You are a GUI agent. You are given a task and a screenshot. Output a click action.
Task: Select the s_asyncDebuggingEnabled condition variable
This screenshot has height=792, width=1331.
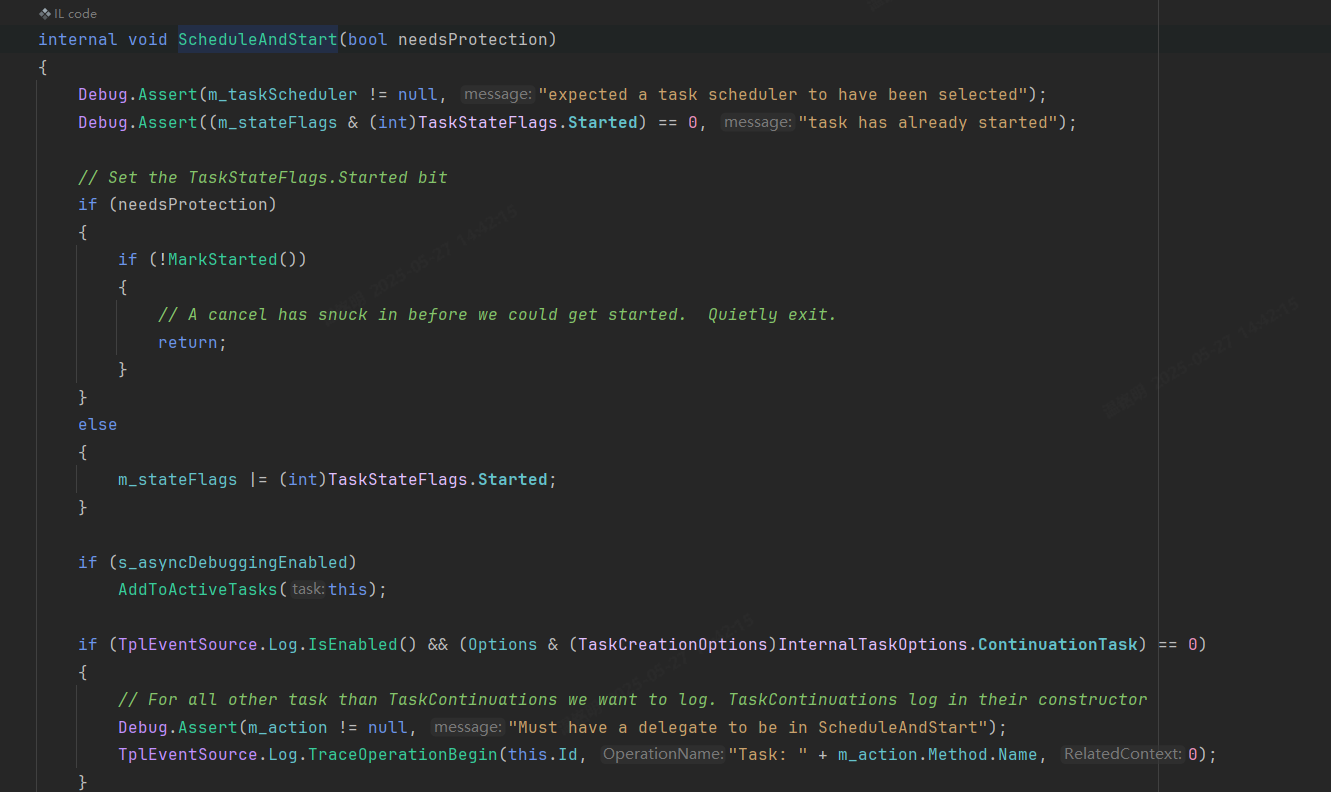point(233,561)
